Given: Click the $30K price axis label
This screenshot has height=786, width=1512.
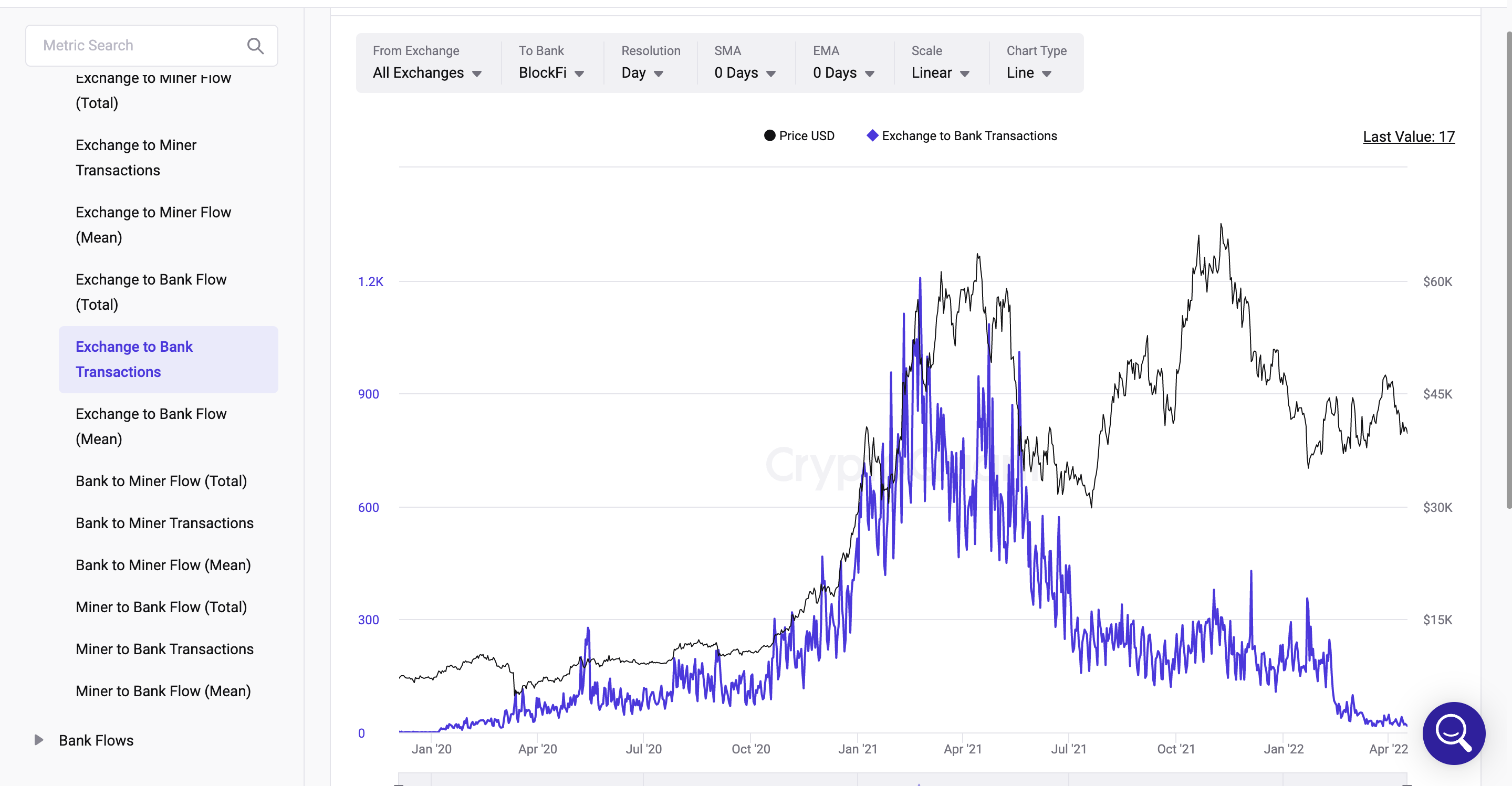Looking at the screenshot, I should (x=1437, y=507).
